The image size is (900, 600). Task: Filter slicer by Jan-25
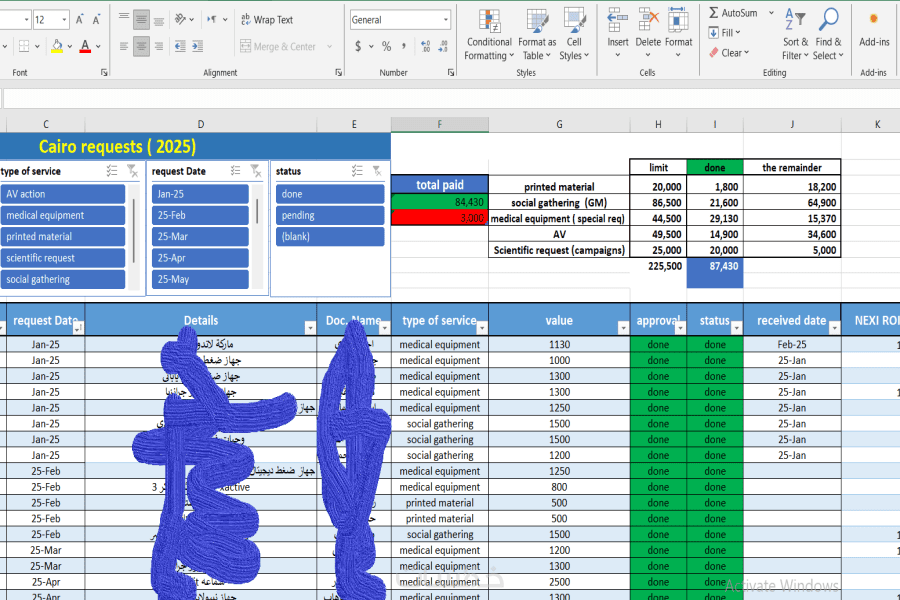pyautogui.click(x=200, y=194)
